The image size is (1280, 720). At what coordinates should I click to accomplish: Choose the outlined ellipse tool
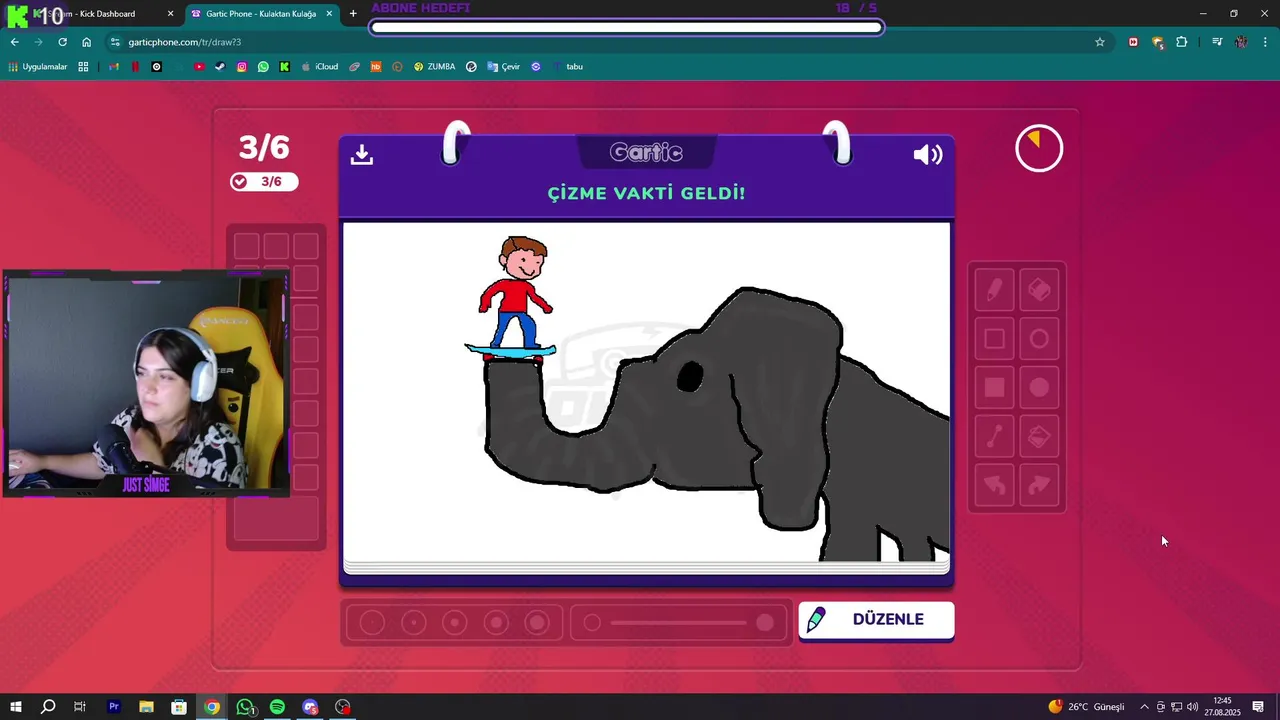pyautogui.click(x=1039, y=339)
